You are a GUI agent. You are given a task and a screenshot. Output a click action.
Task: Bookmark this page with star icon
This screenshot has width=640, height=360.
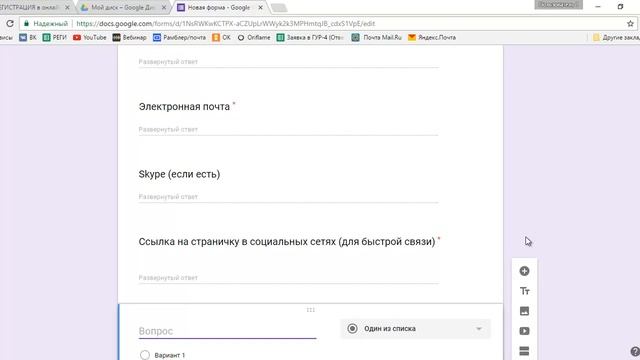[x=630, y=24]
